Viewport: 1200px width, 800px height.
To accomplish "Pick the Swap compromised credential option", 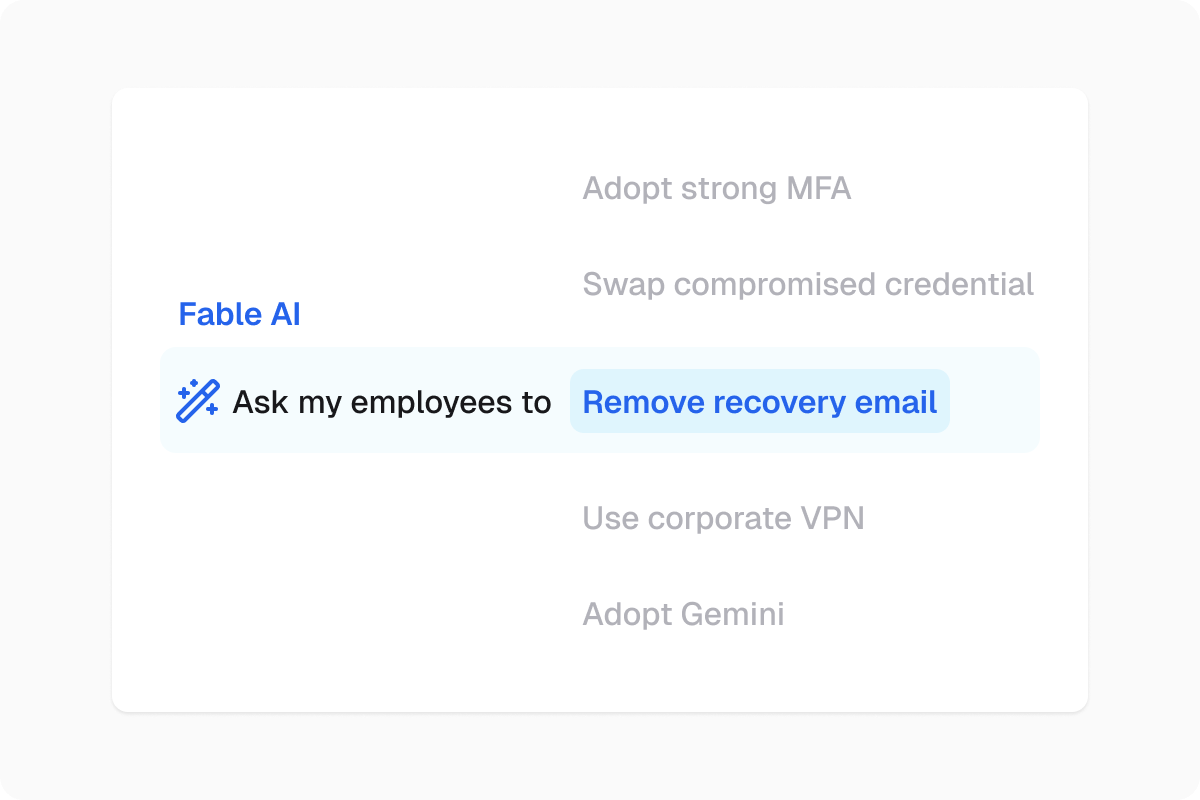I will point(808,284).
